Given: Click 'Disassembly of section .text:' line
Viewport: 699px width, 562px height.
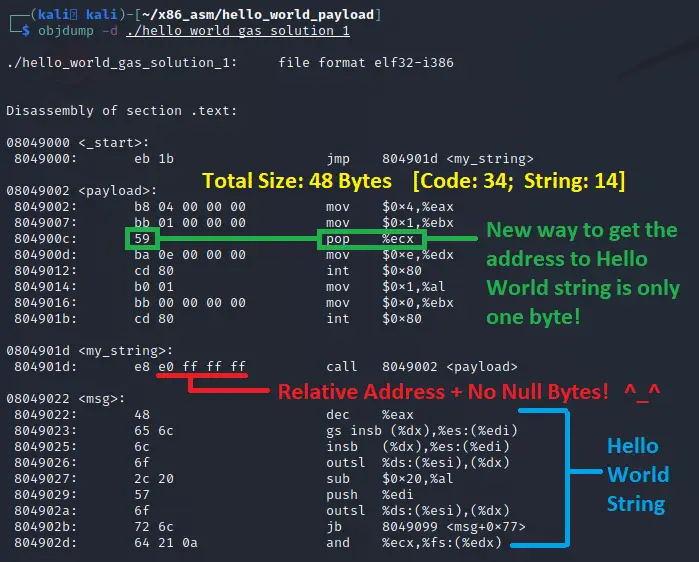Looking at the screenshot, I should 122,111.
